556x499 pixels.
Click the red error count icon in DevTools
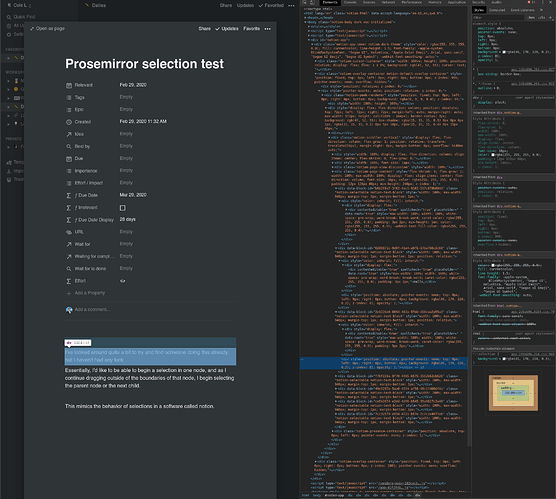pyautogui.click(x=529, y=2)
